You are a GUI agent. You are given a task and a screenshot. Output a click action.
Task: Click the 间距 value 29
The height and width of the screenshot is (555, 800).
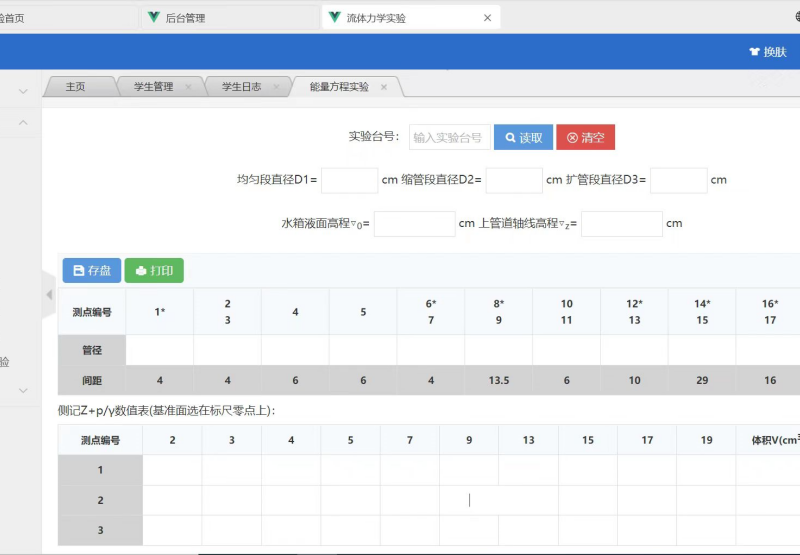coord(702,380)
